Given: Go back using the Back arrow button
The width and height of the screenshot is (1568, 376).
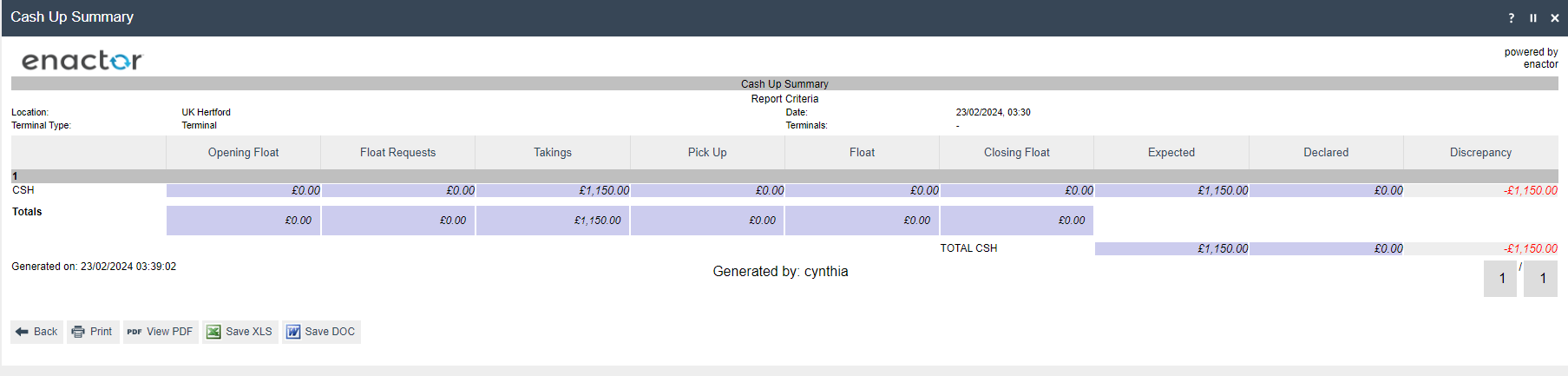Looking at the screenshot, I should (x=36, y=332).
